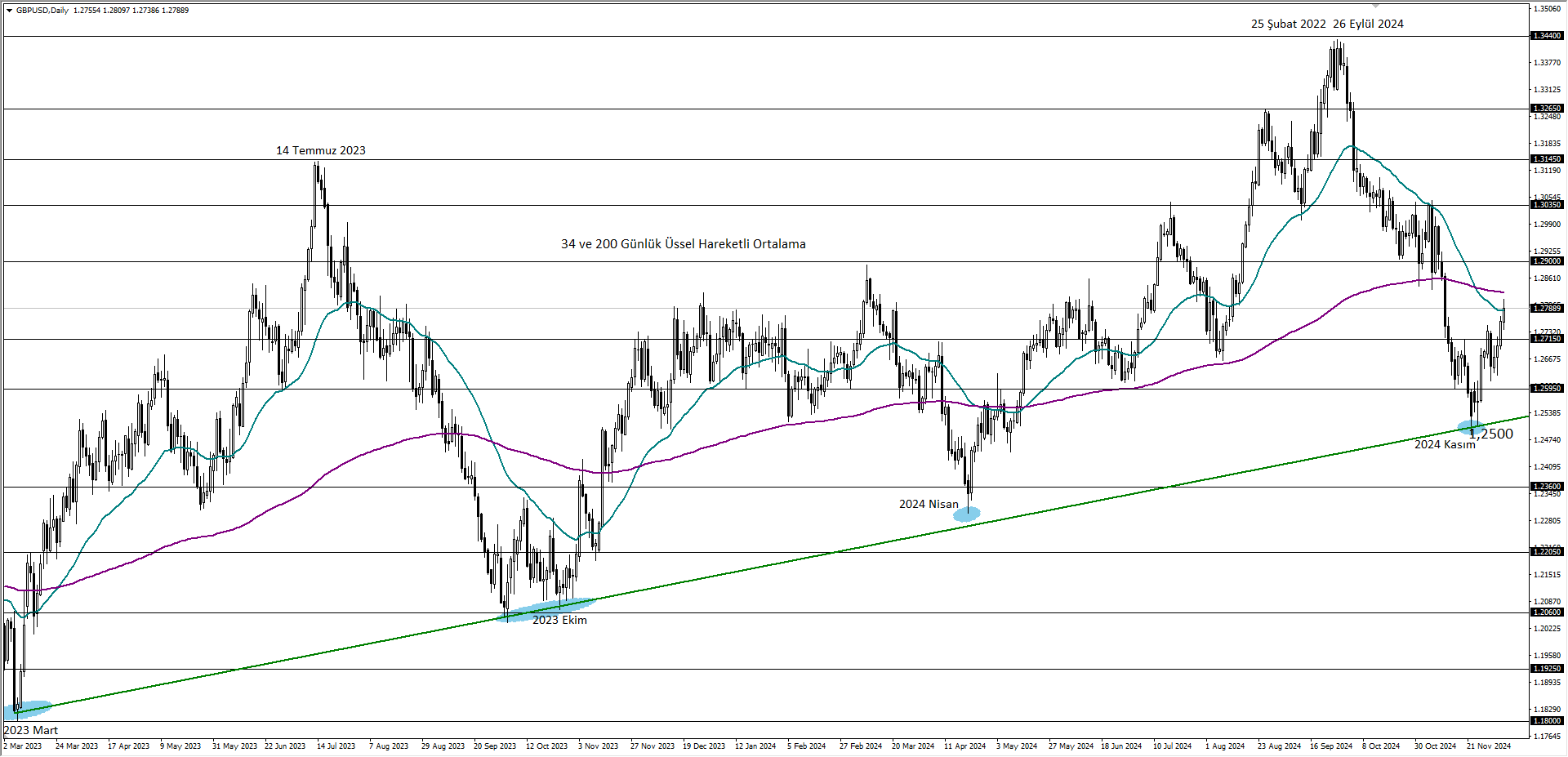This screenshot has width=1568, height=757.
Task: Click the 1.31450 horizontal line price tag
Action: (x=1547, y=159)
